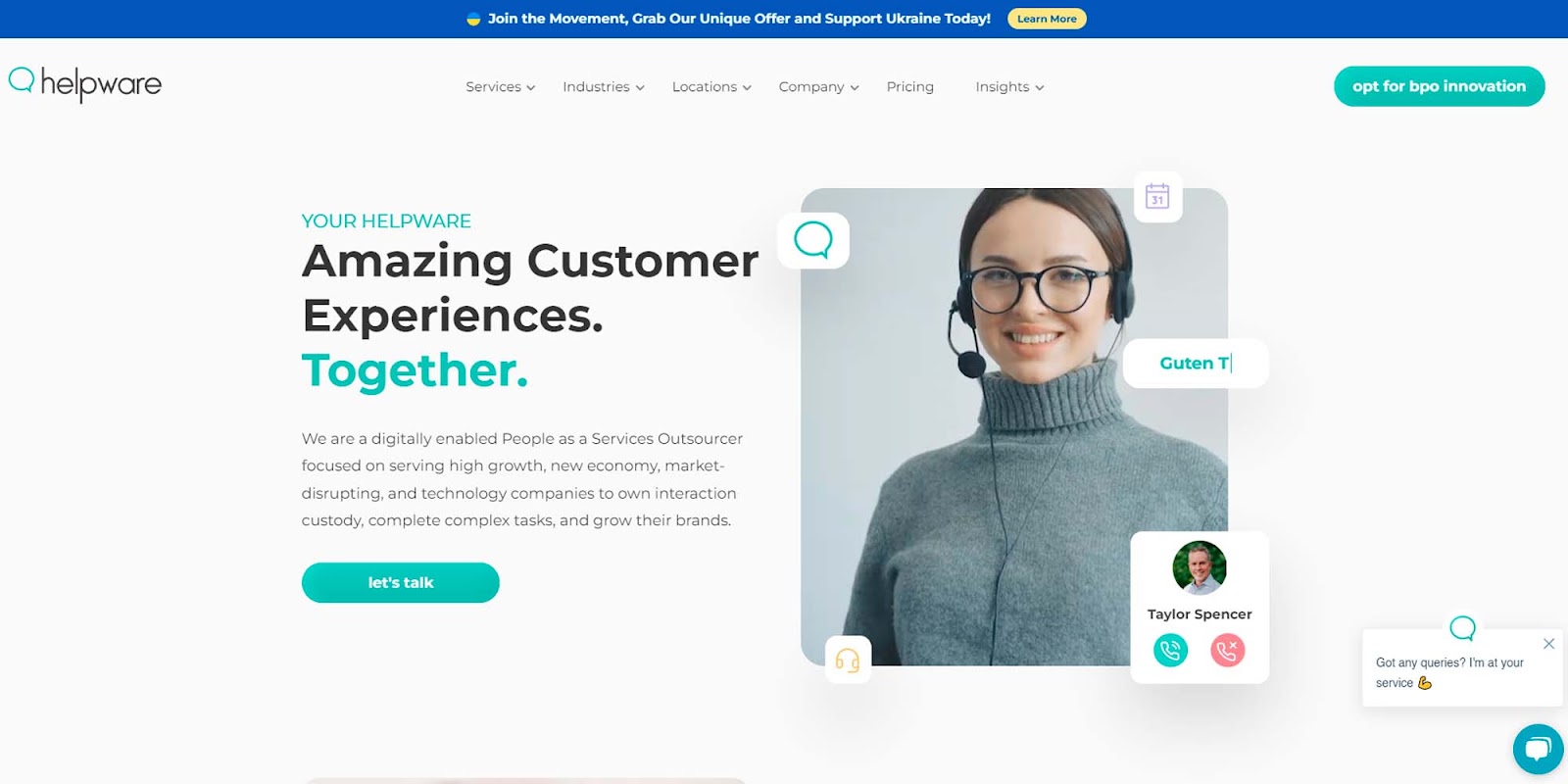Click Taylor Spencer's profile picture

(x=1200, y=567)
